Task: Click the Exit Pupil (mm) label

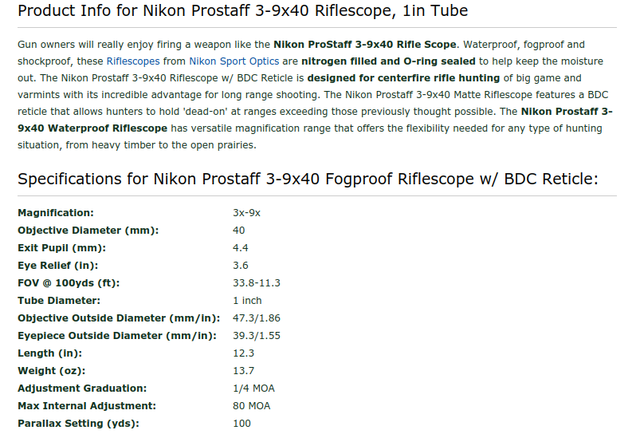Action: [x=62, y=248]
